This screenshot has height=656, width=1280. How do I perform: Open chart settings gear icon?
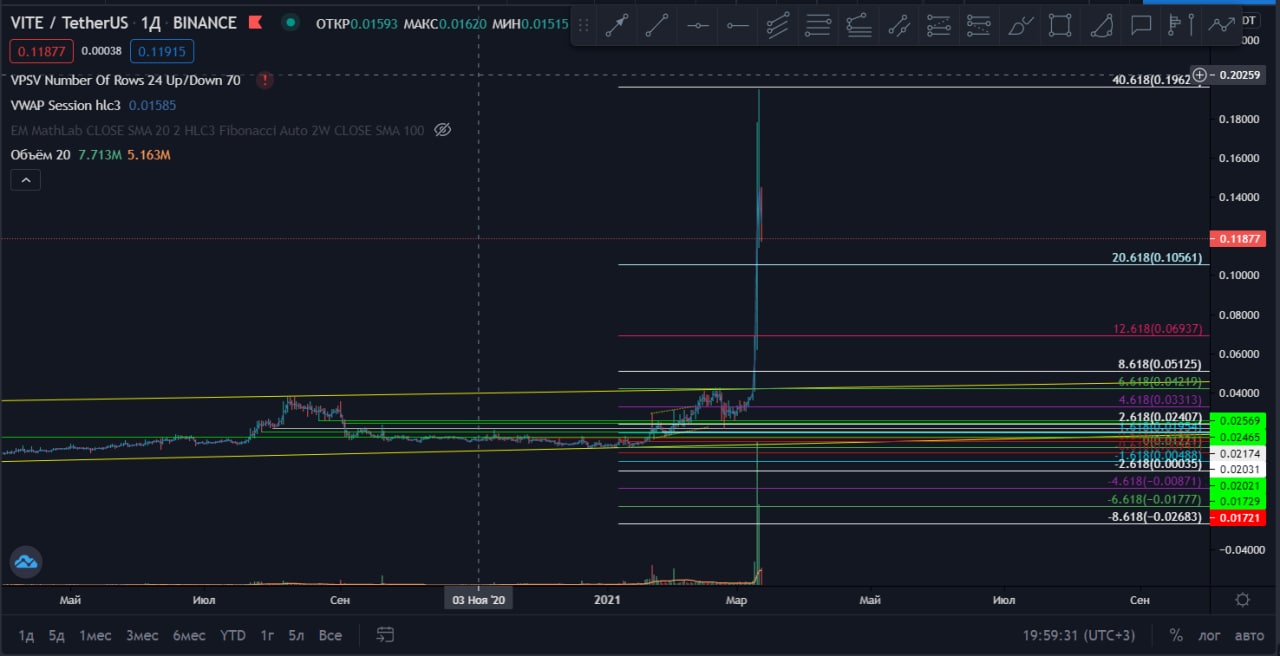1242,599
